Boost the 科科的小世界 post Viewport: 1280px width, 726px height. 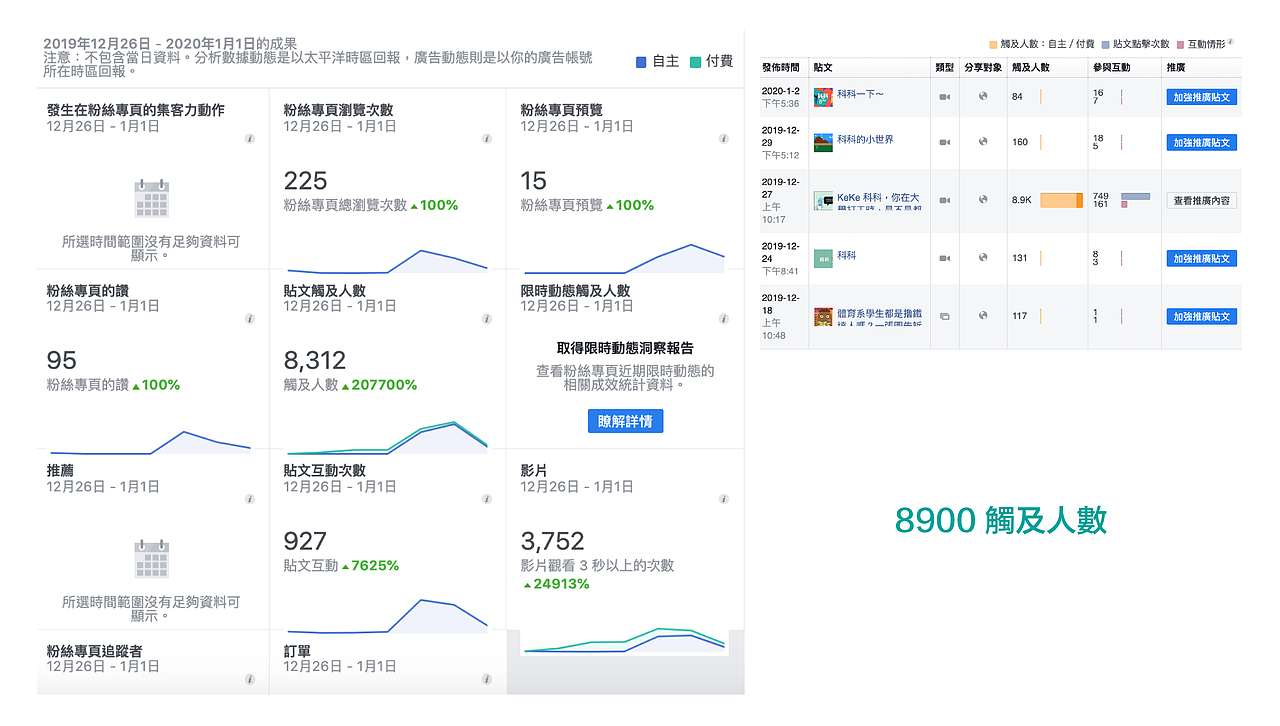(1202, 143)
